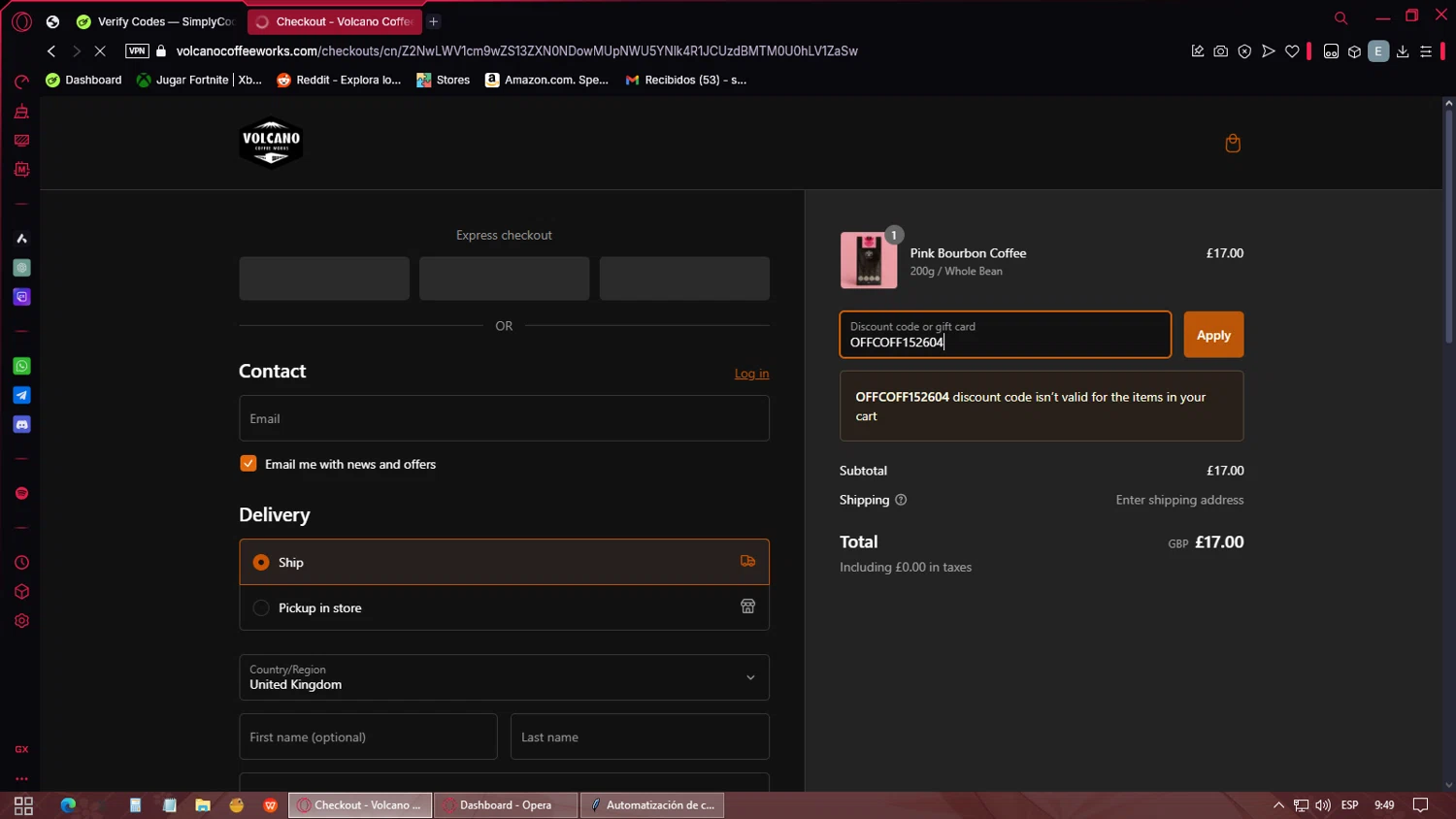Image resolution: width=1456 pixels, height=819 pixels.
Task: Select the Checkout Volcano Coffee tab
Action: click(334, 21)
